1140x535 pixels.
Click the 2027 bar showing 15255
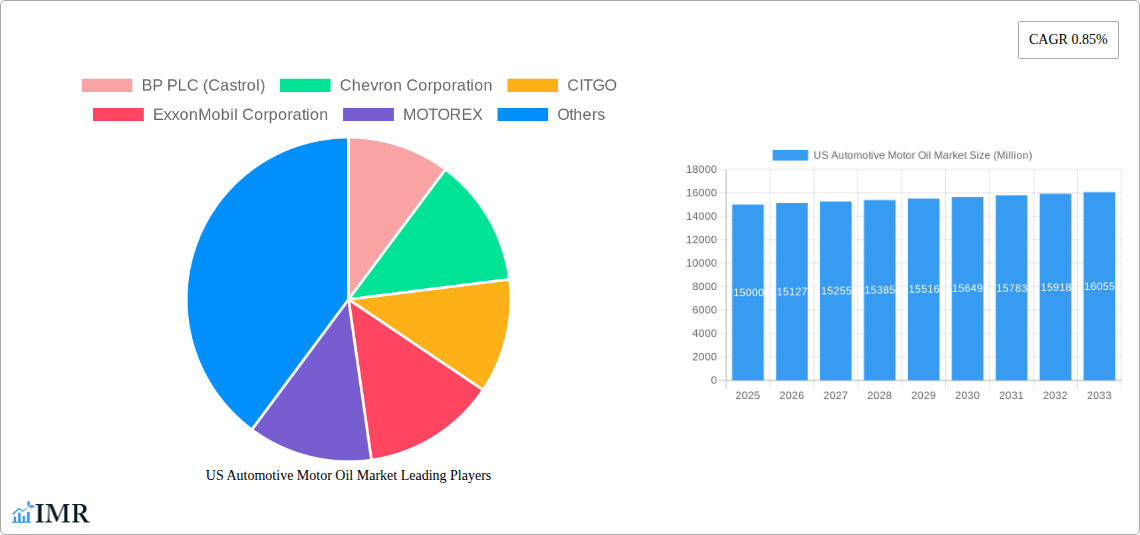[835, 291]
